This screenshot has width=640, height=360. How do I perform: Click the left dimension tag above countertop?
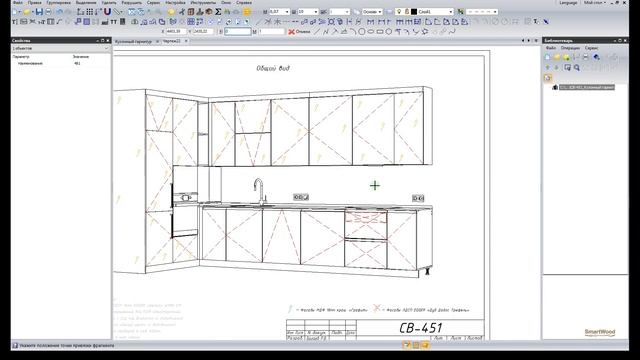click(301, 197)
